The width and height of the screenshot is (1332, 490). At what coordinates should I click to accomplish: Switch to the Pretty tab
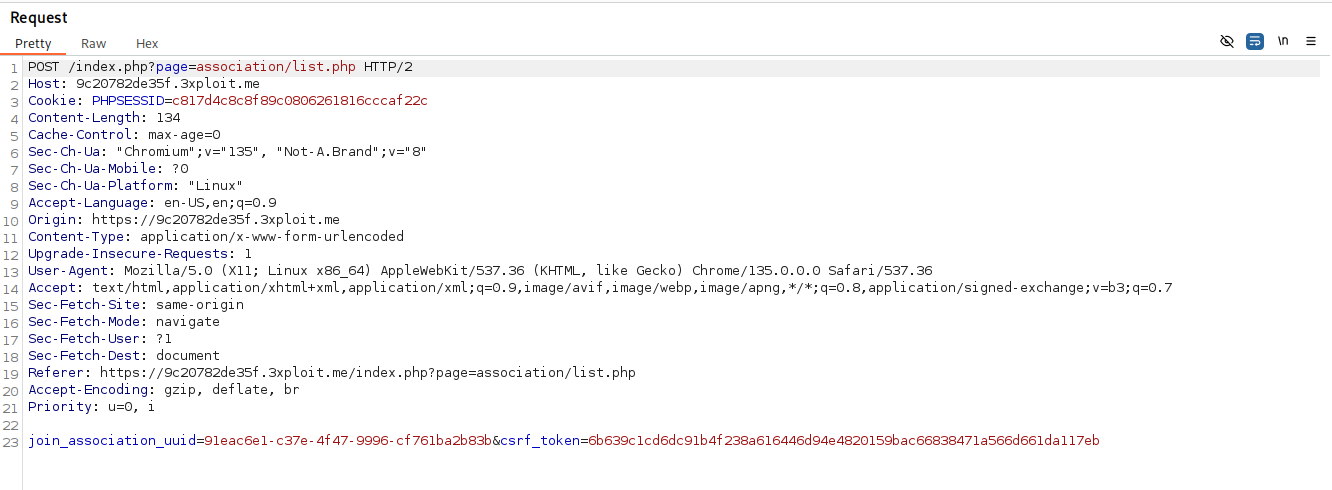[x=33, y=44]
